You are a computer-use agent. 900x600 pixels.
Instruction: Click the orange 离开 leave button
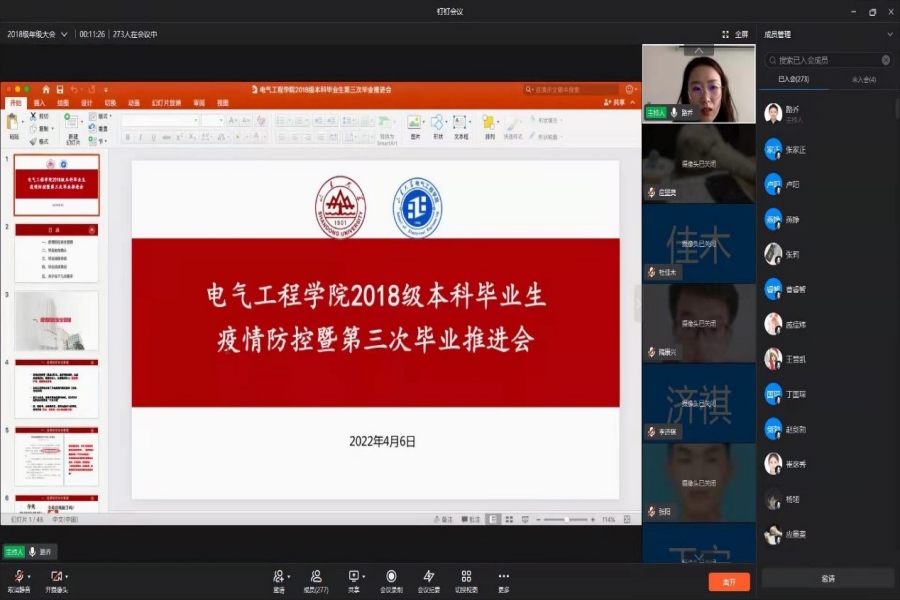pos(729,582)
